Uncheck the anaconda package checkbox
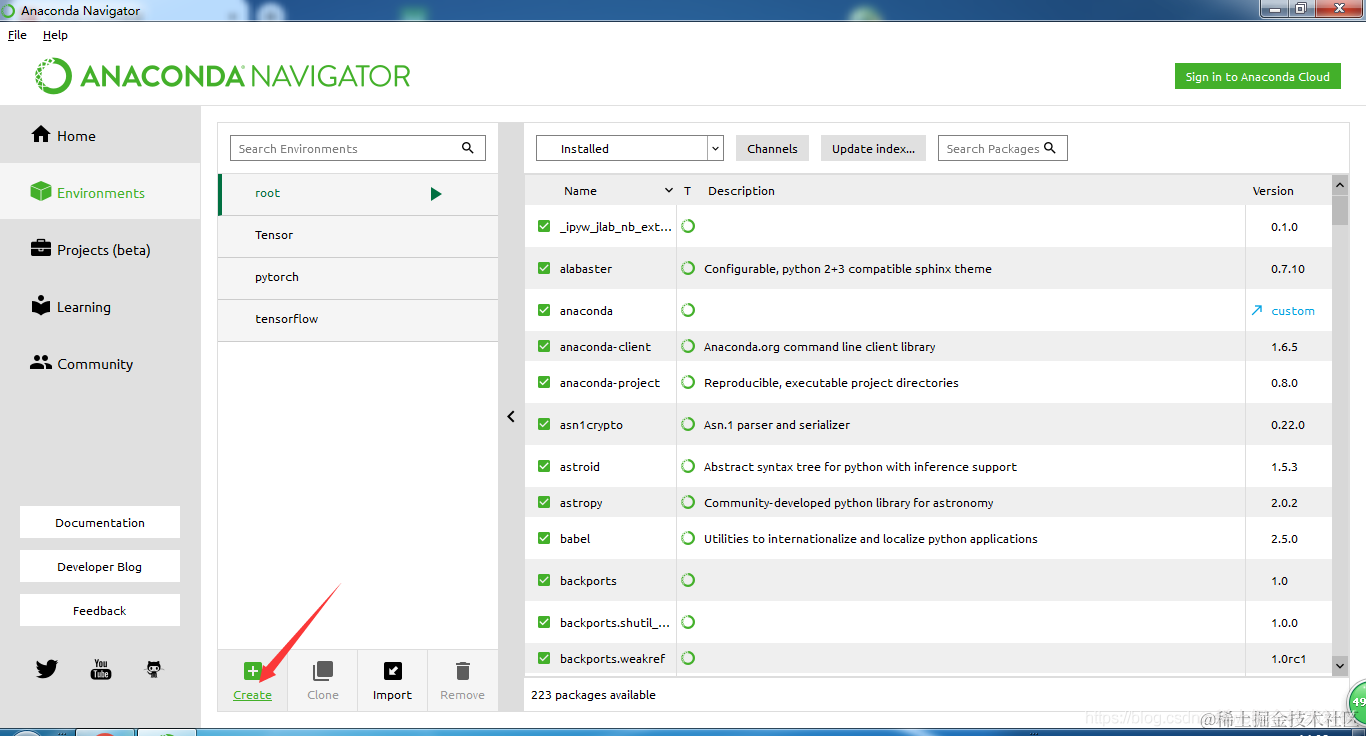This screenshot has width=1366, height=736. click(544, 310)
